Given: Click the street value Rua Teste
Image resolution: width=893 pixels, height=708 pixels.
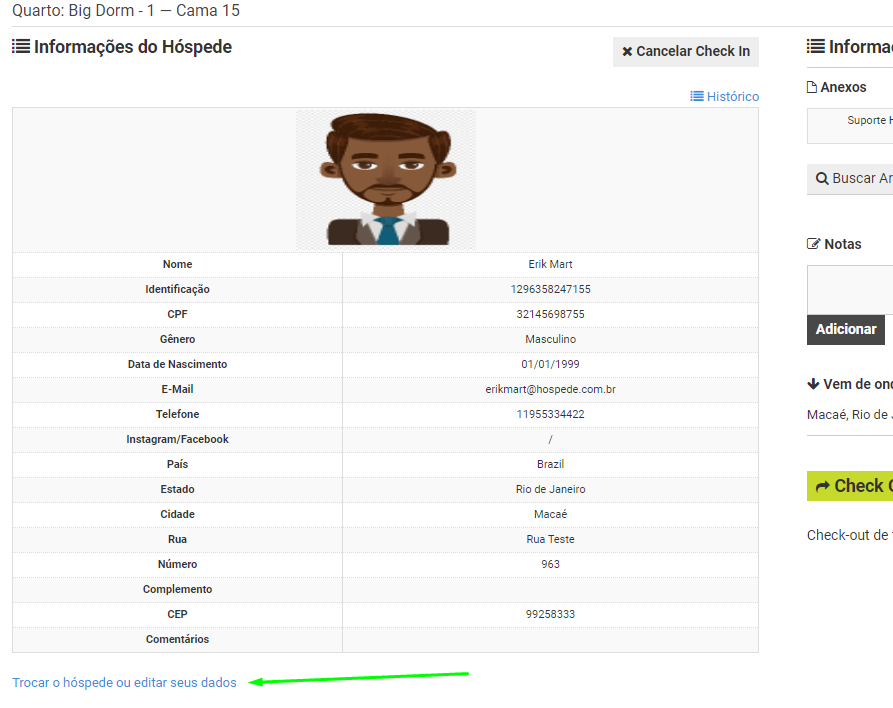Looking at the screenshot, I should tap(550, 539).
